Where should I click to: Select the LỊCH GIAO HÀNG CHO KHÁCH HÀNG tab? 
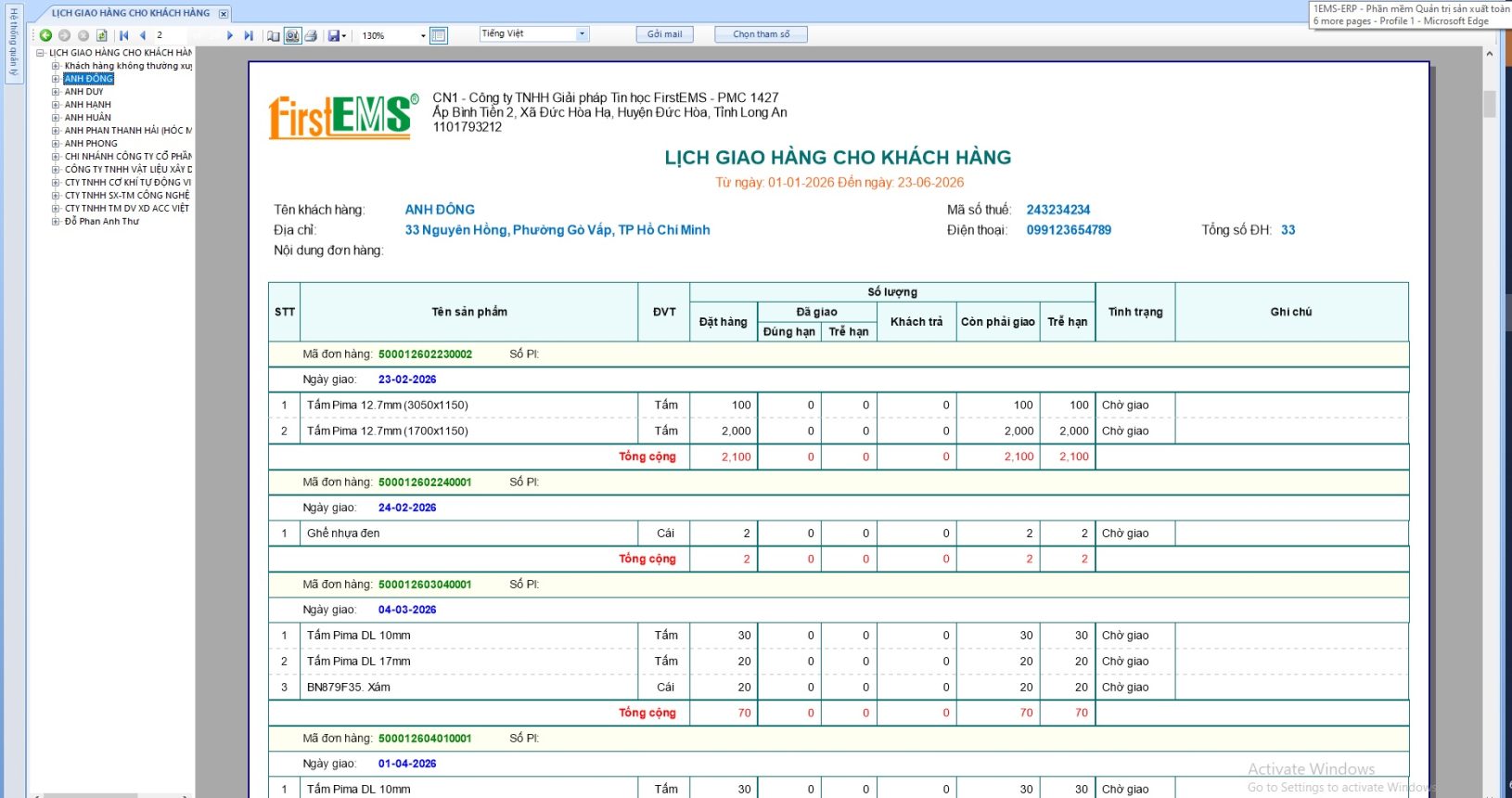pyautogui.click(x=130, y=13)
